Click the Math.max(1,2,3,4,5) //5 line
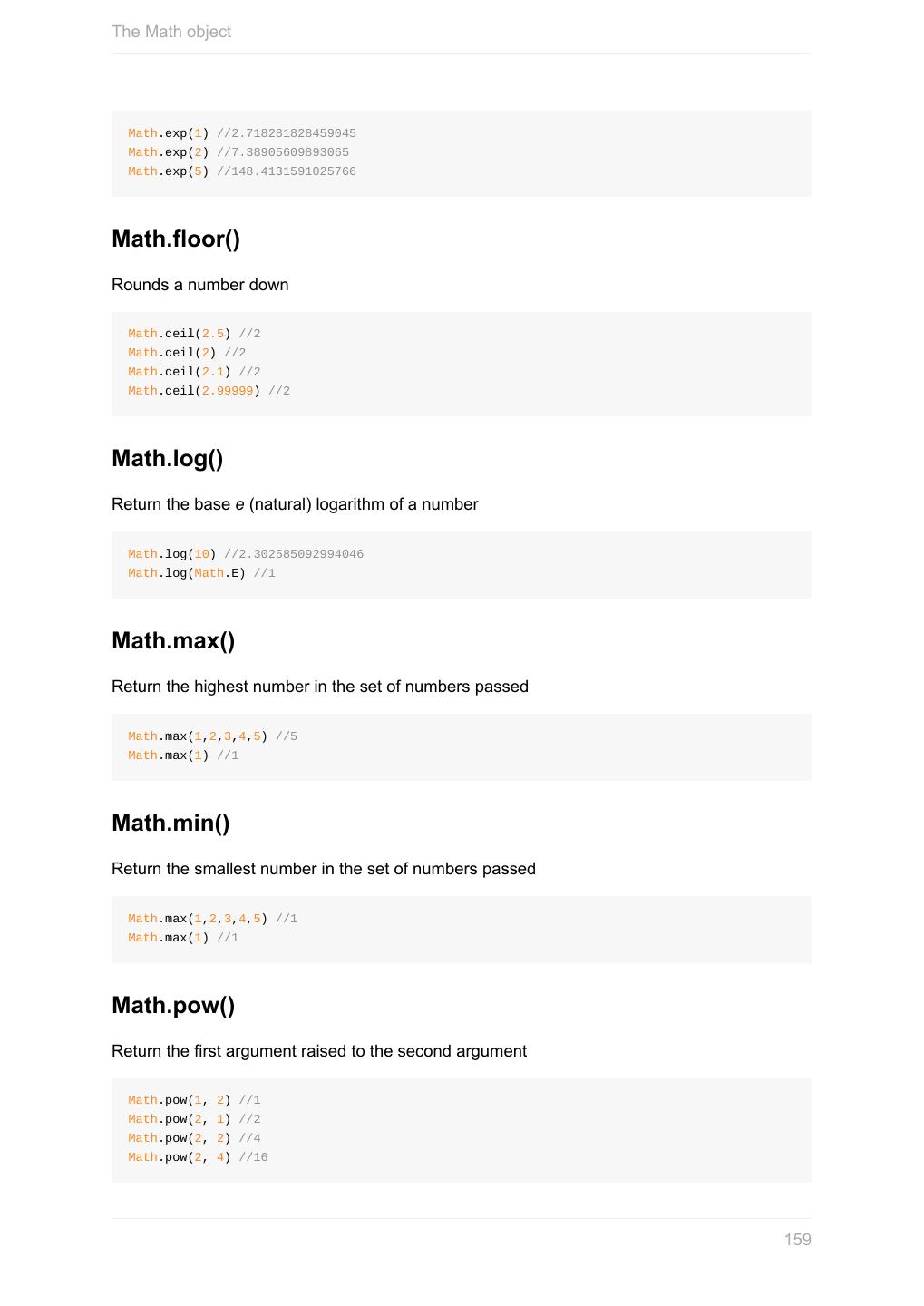The width and height of the screenshot is (924, 1306). click(212, 736)
